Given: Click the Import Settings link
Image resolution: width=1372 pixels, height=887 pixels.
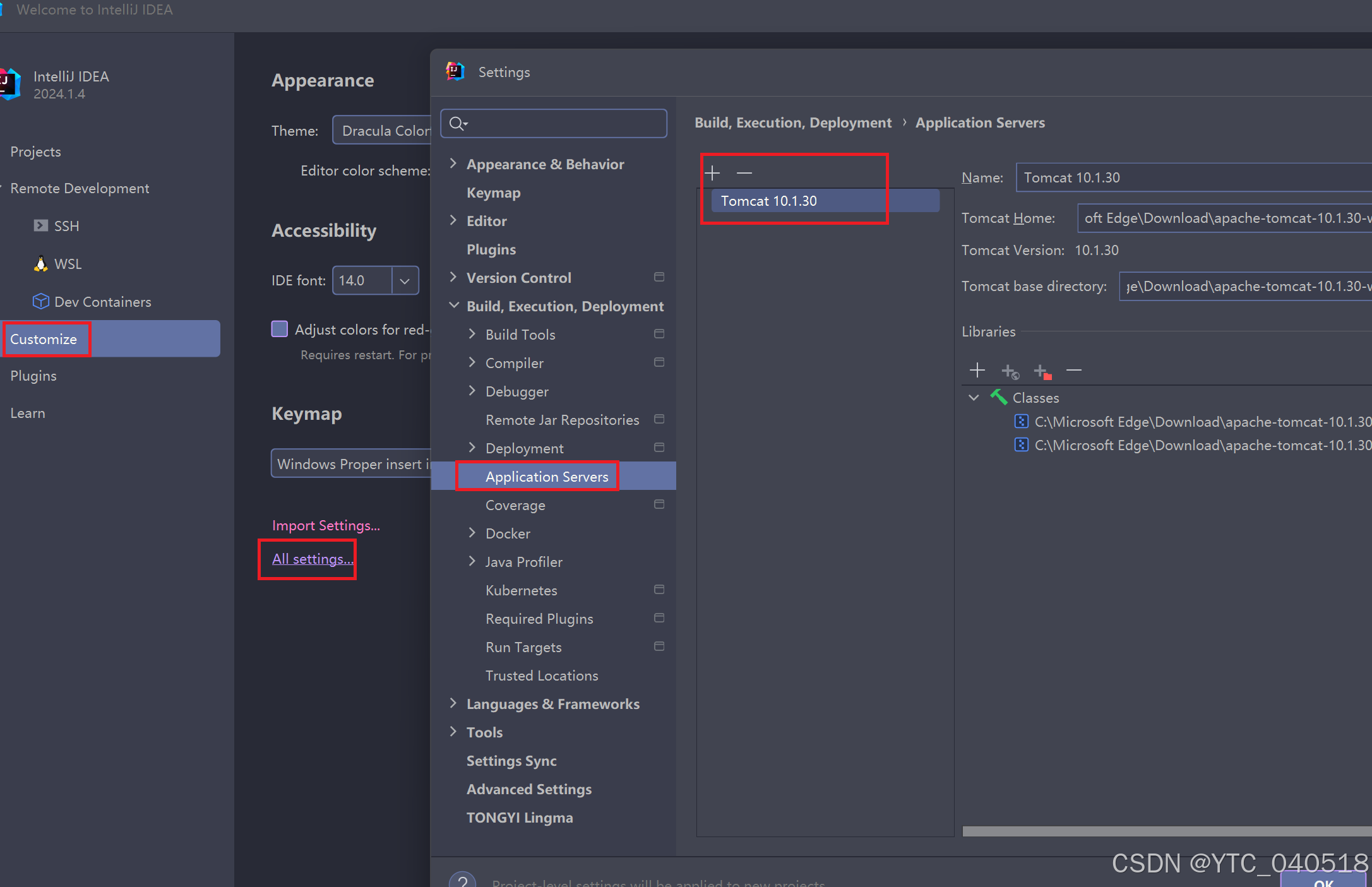Looking at the screenshot, I should 326,525.
